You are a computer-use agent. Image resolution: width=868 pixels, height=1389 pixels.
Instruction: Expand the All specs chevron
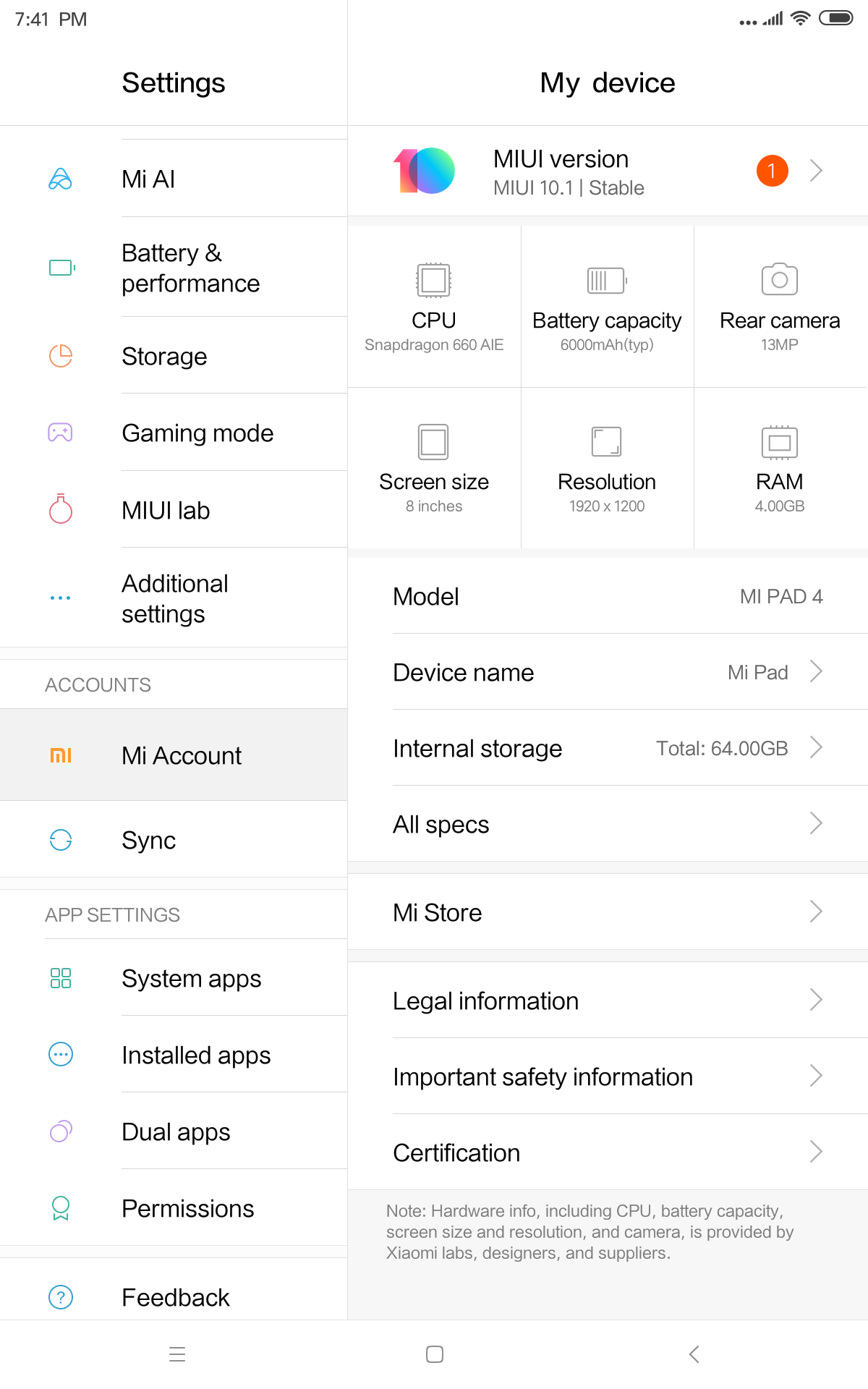click(x=816, y=823)
